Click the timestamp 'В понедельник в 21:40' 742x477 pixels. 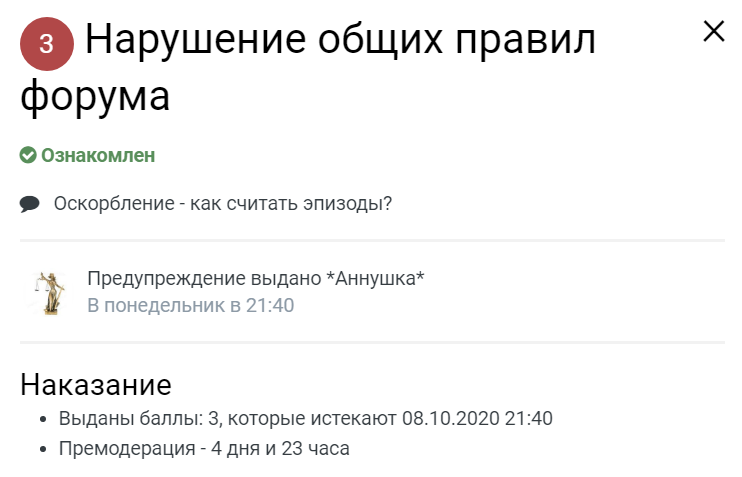click(191, 305)
